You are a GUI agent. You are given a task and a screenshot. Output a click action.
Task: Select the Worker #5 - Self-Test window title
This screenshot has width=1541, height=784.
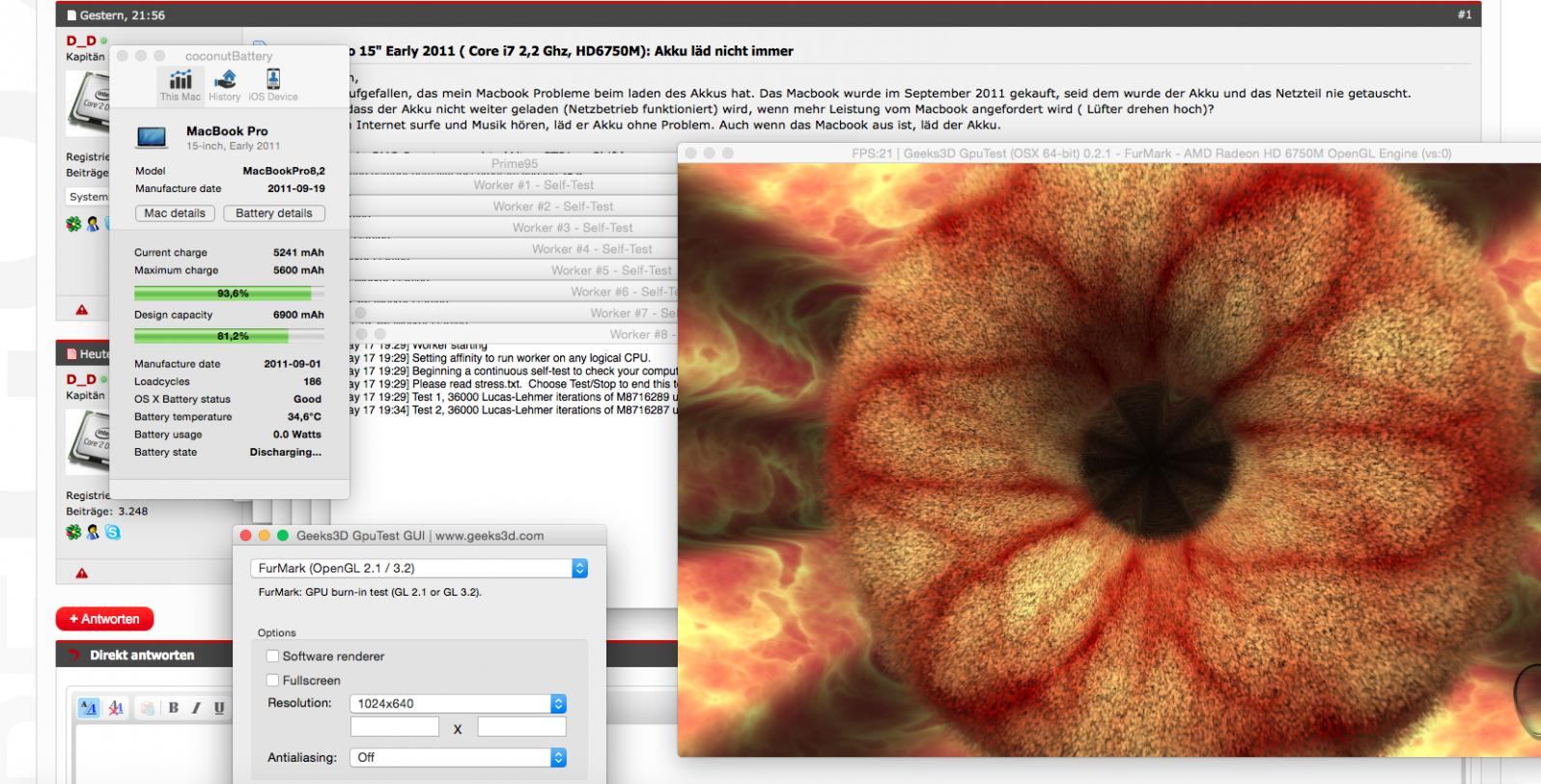coord(610,270)
